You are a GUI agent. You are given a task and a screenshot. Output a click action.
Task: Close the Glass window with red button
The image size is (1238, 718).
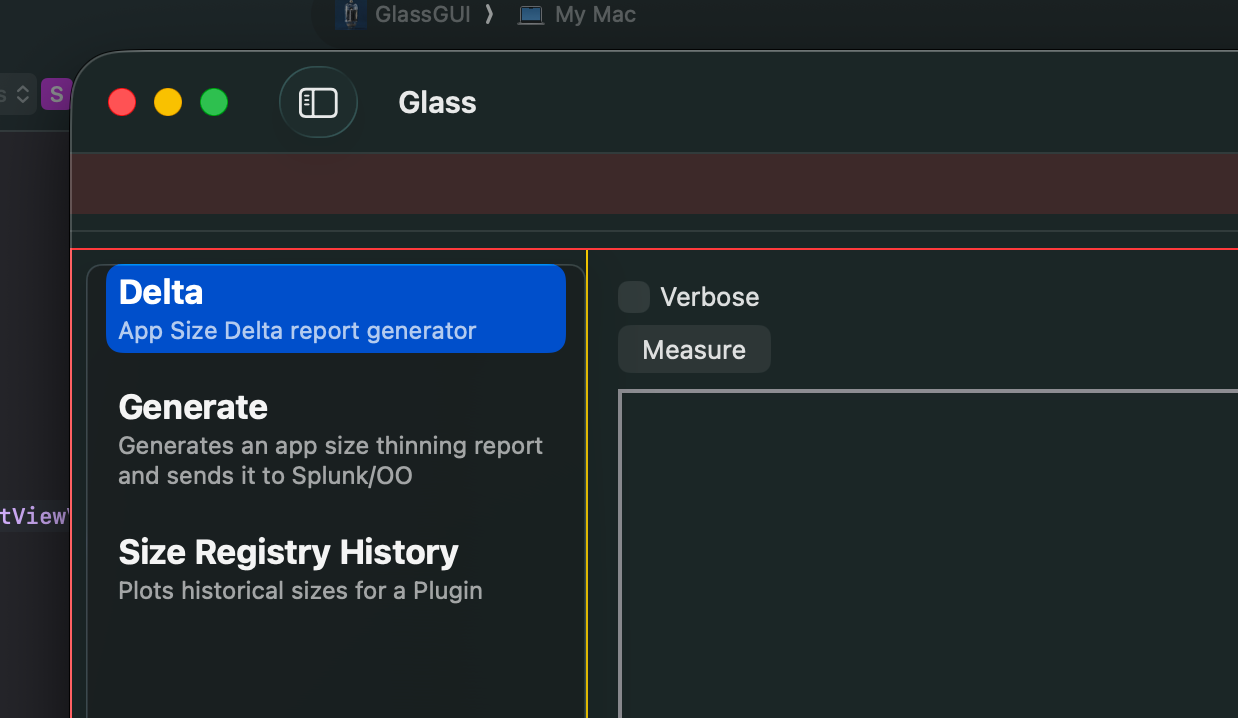[122, 102]
